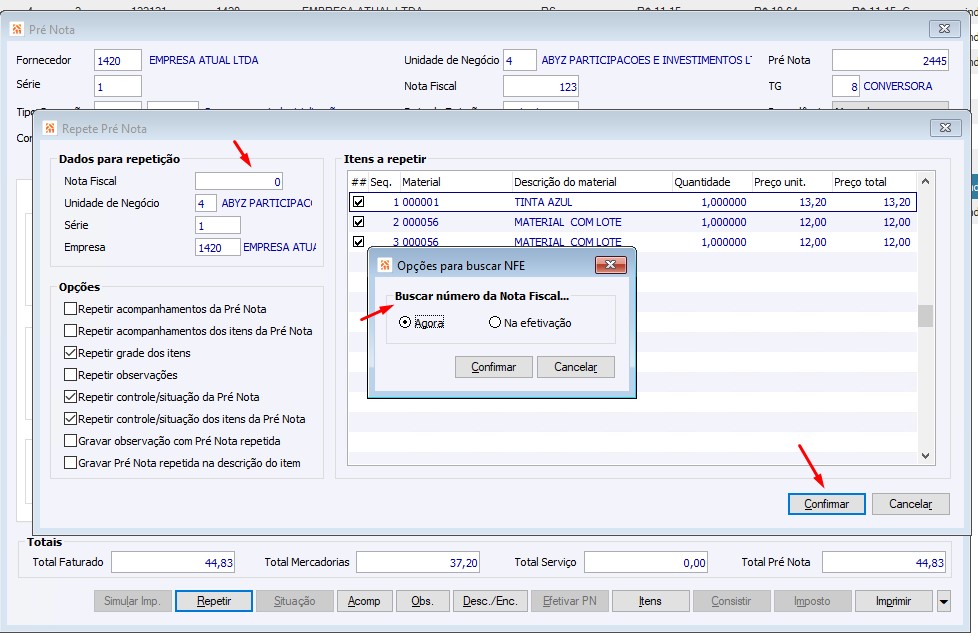Click the Imprimir button
978x636 pixels.
coord(893,601)
